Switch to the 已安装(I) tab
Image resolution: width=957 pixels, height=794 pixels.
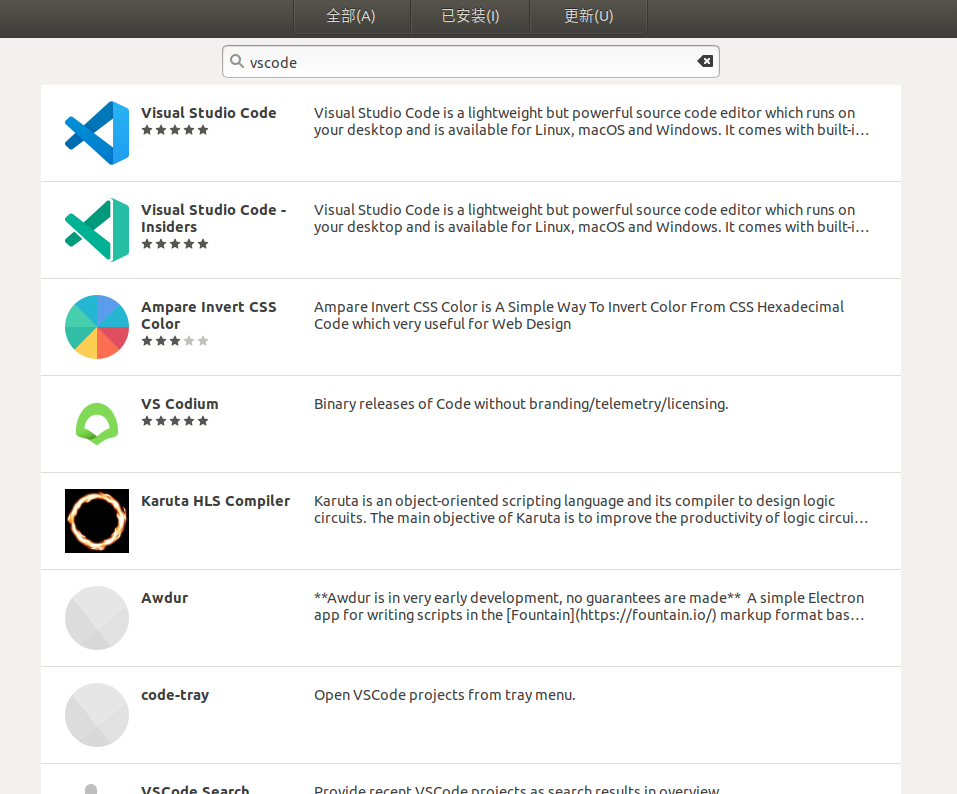(470, 16)
